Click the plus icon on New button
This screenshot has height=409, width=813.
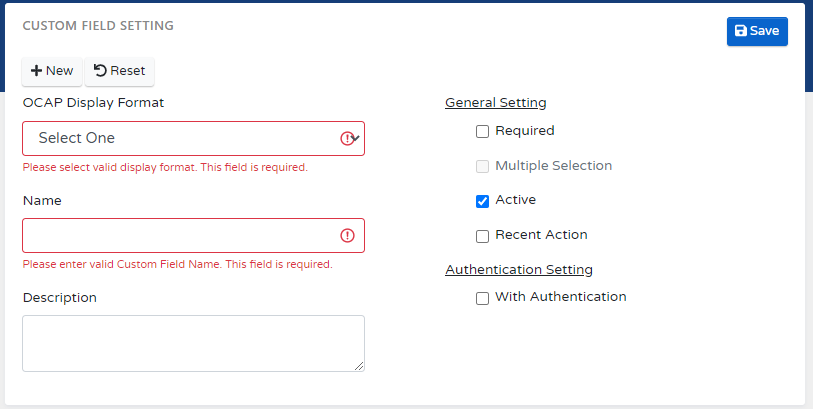pos(36,71)
